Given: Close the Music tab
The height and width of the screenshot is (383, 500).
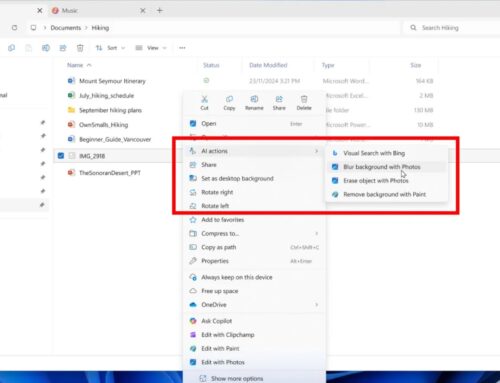Looking at the screenshot, I should 143,11.
